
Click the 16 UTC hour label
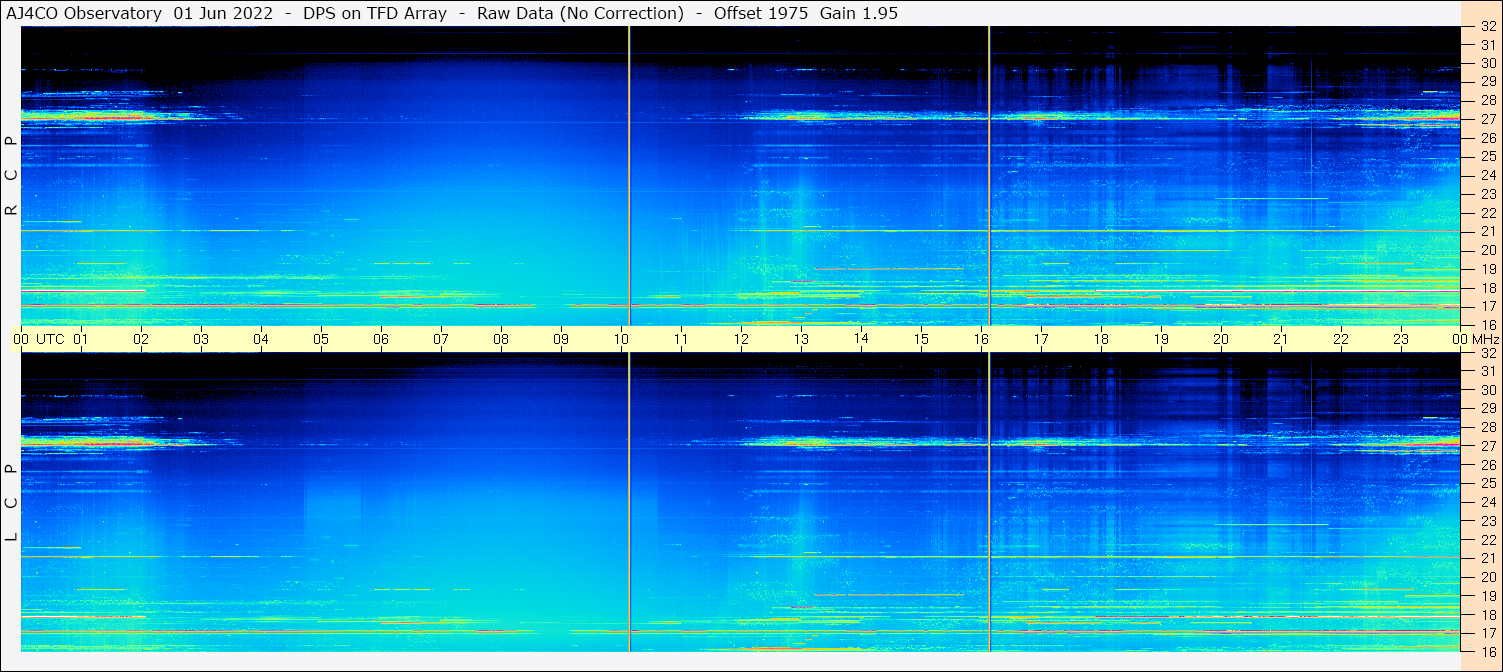click(981, 339)
